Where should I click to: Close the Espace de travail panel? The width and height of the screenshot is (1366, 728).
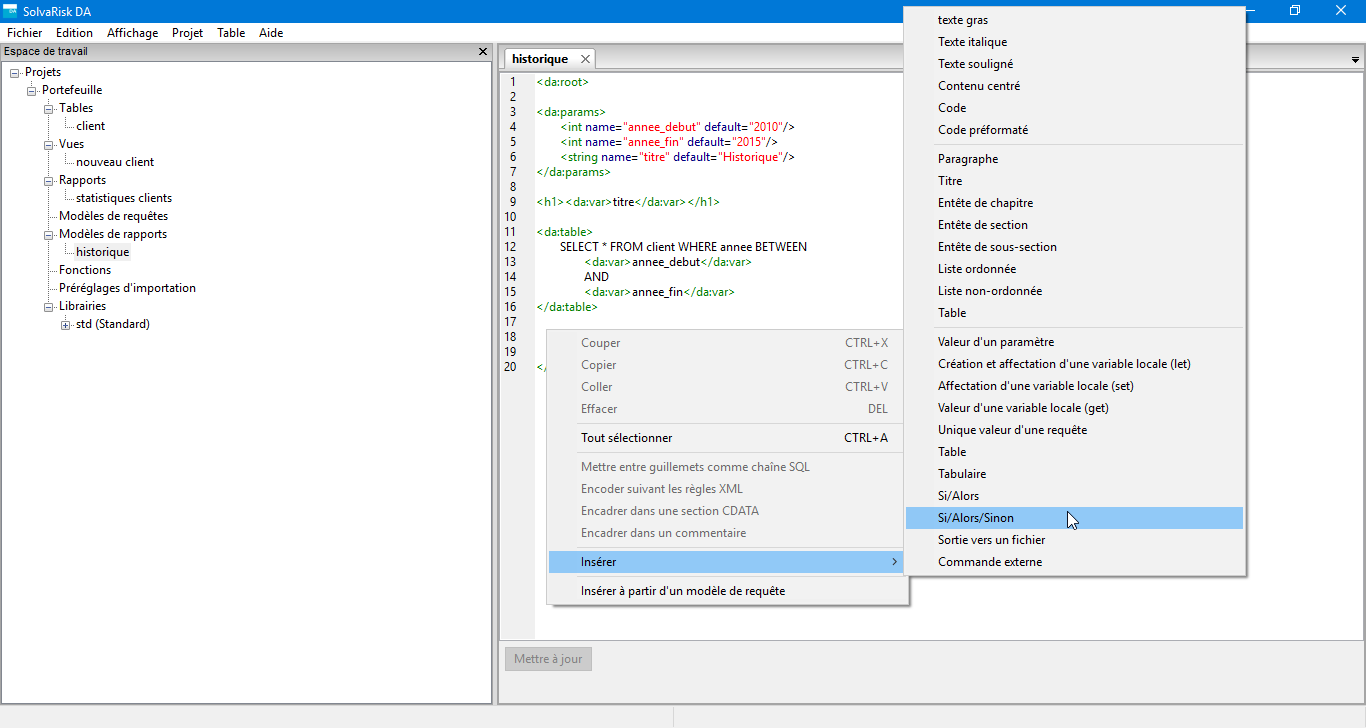483,52
